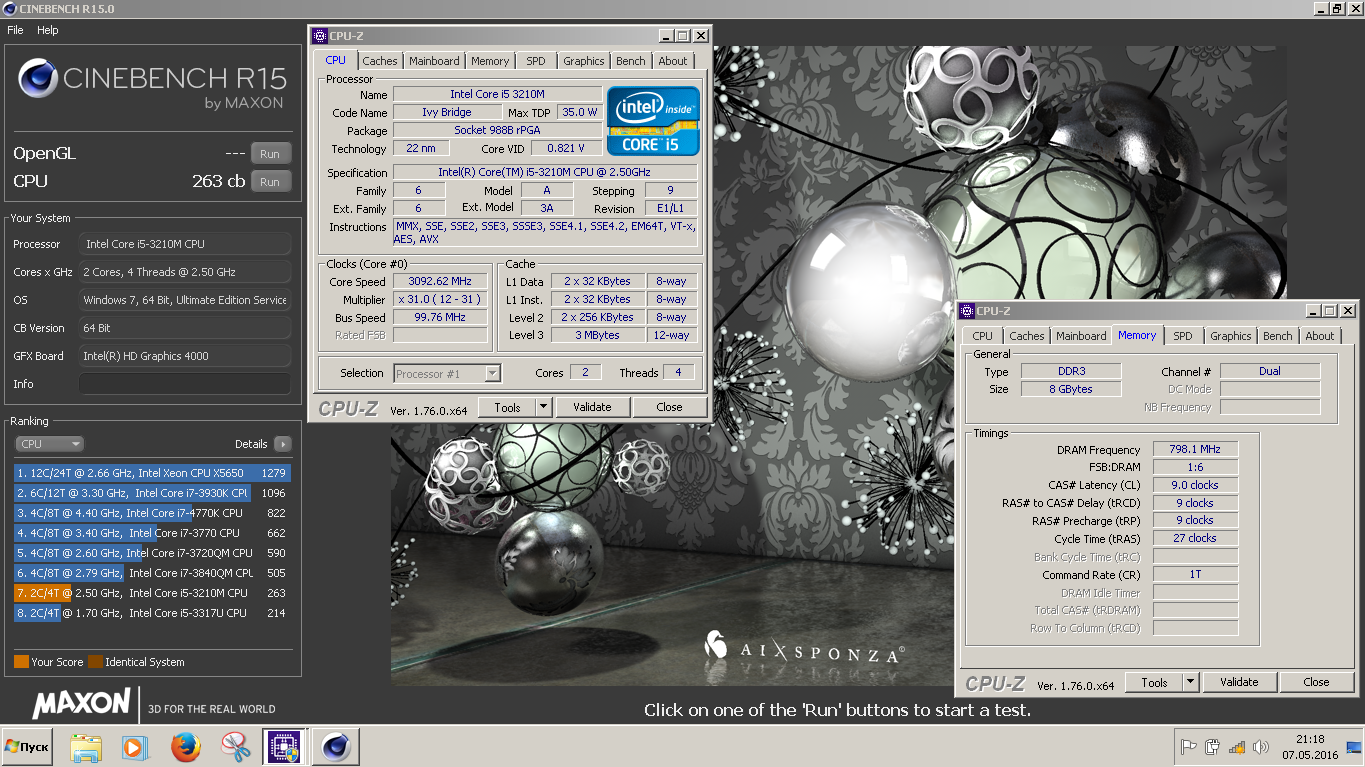1365x767 pixels.
Task: Click the CPU-Z title bar icon of Memory window
Action: tap(967, 311)
